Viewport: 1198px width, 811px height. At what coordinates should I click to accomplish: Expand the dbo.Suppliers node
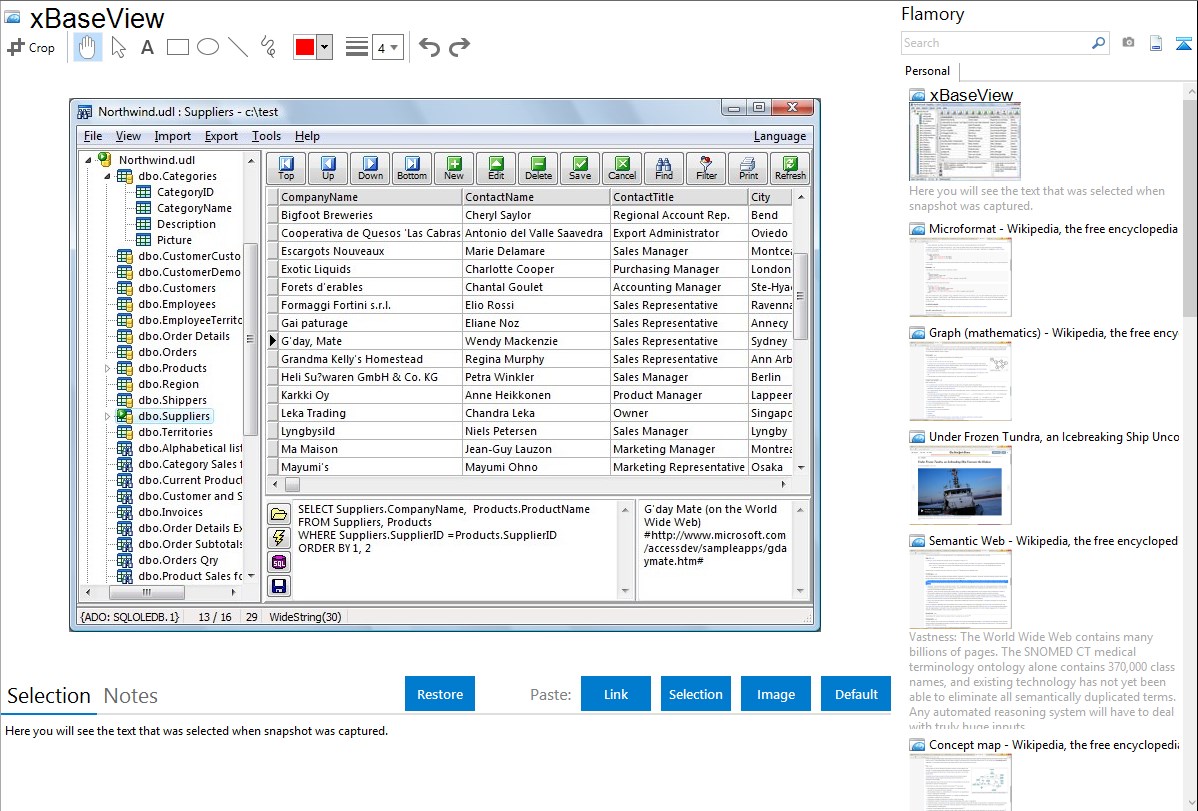pos(108,417)
